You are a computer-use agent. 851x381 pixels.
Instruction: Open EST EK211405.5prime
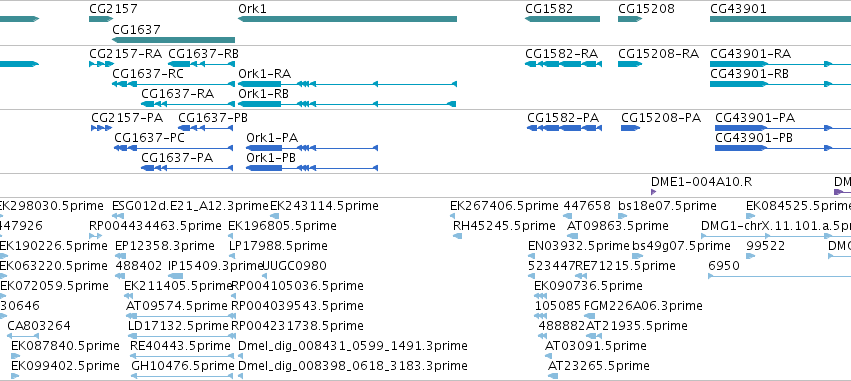[179, 286]
